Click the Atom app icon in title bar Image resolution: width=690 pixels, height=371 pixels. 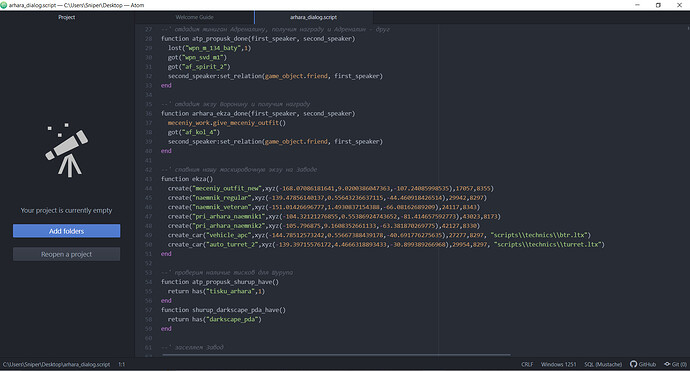click(x=4, y=5)
